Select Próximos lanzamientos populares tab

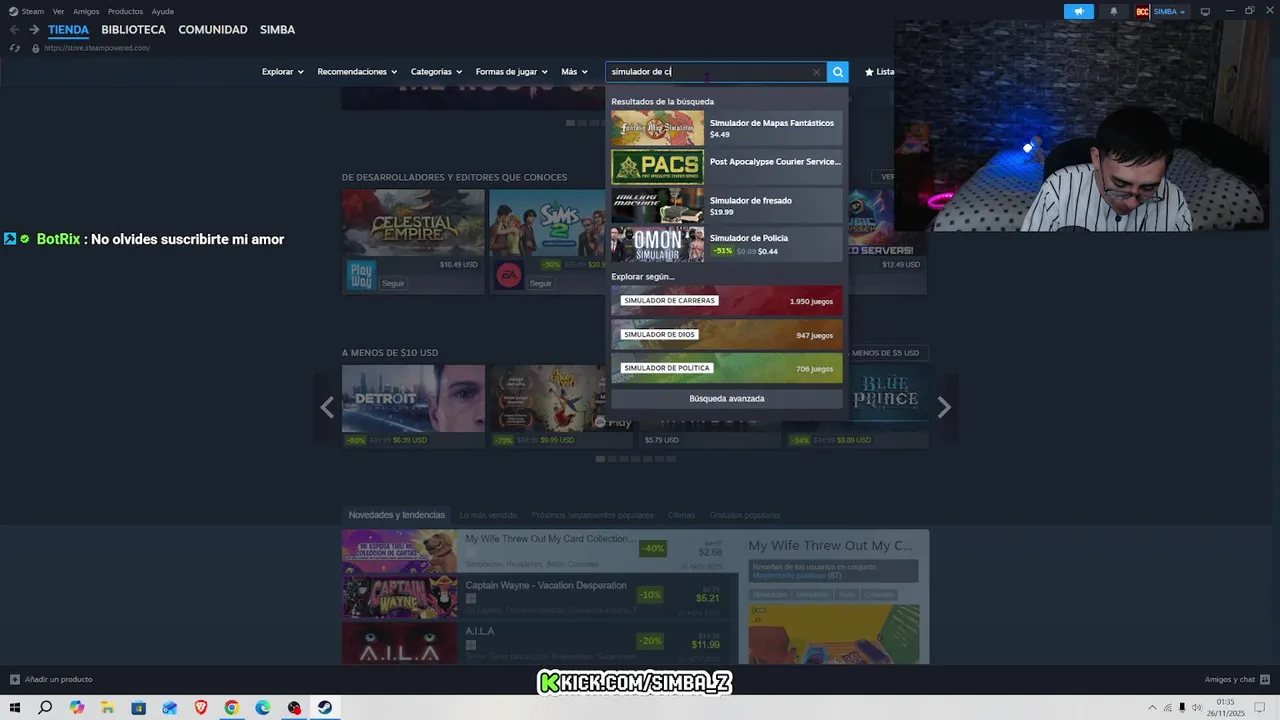(592, 515)
